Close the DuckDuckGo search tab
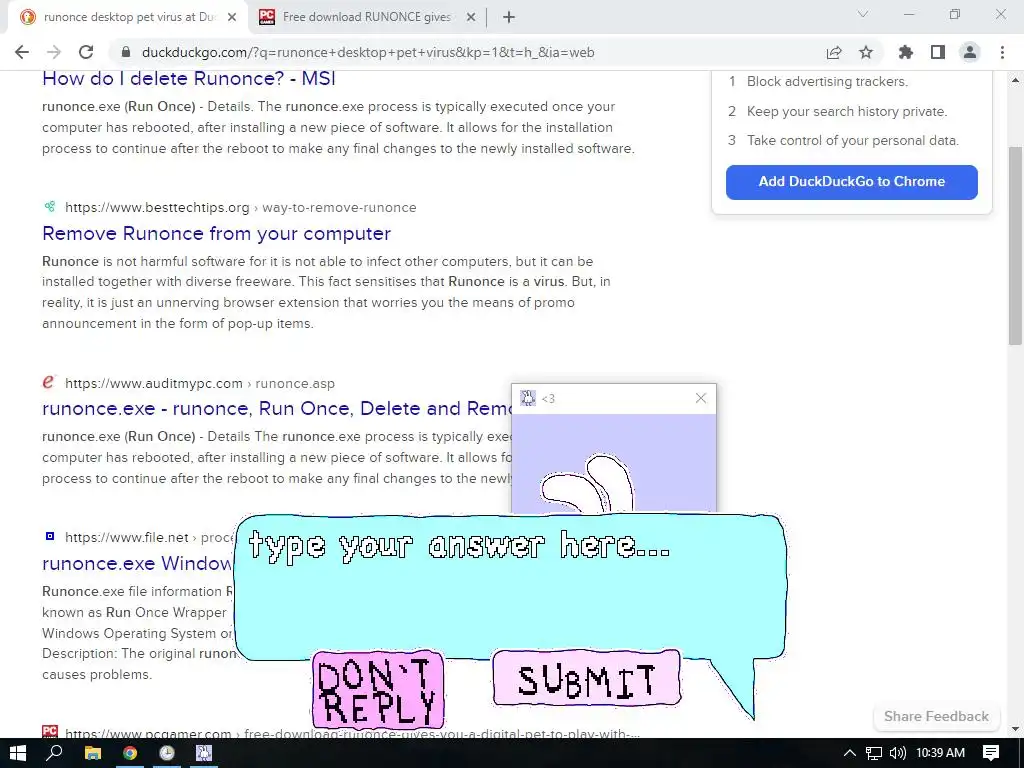Image resolution: width=1024 pixels, height=768 pixels. click(x=232, y=17)
